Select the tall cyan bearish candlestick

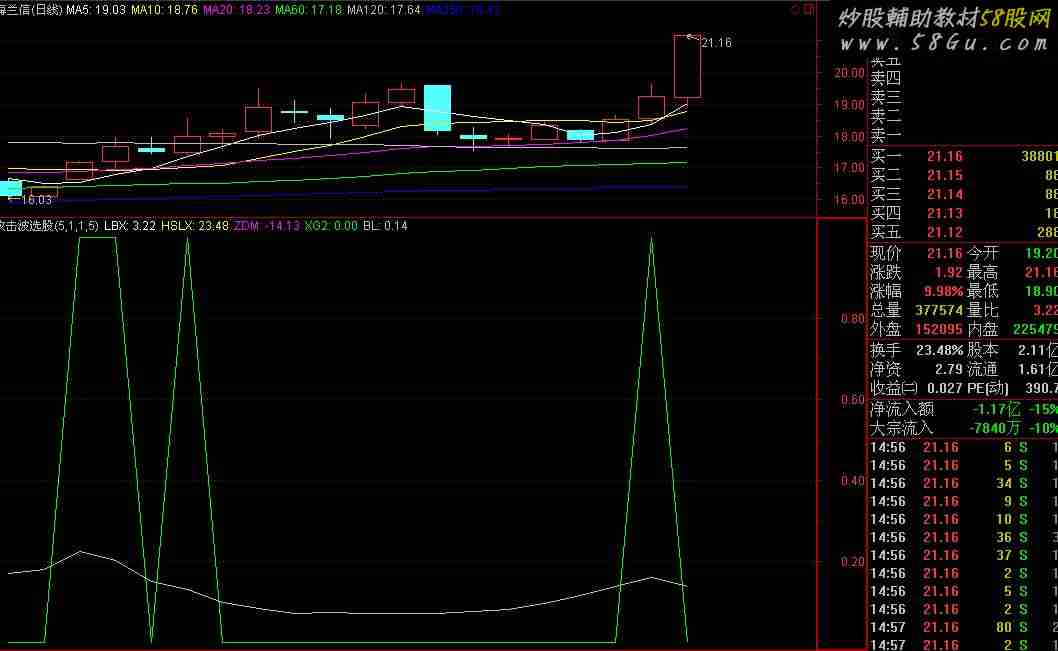point(437,108)
